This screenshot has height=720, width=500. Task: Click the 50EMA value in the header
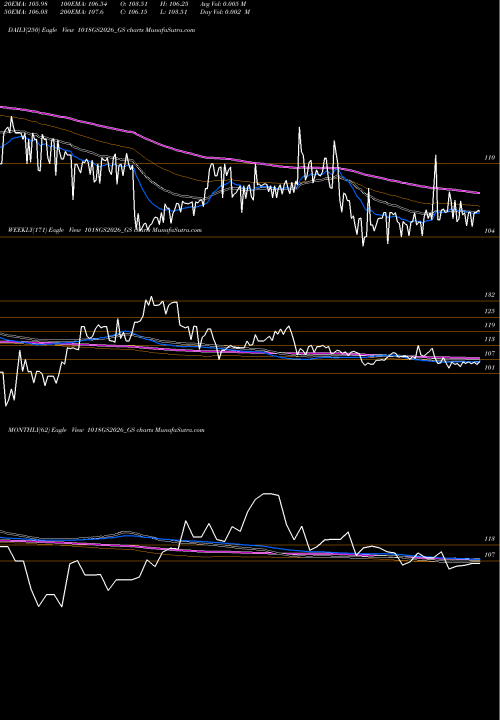click(x=28, y=12)
